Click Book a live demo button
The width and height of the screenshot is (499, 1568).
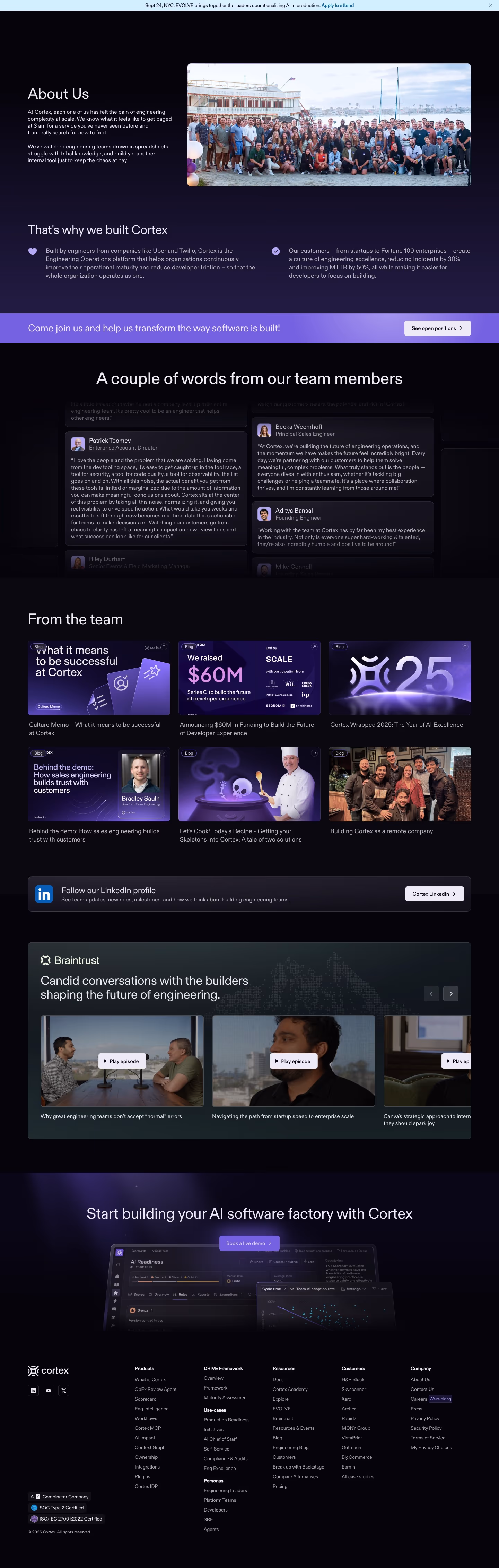[x=249, y=1243]
